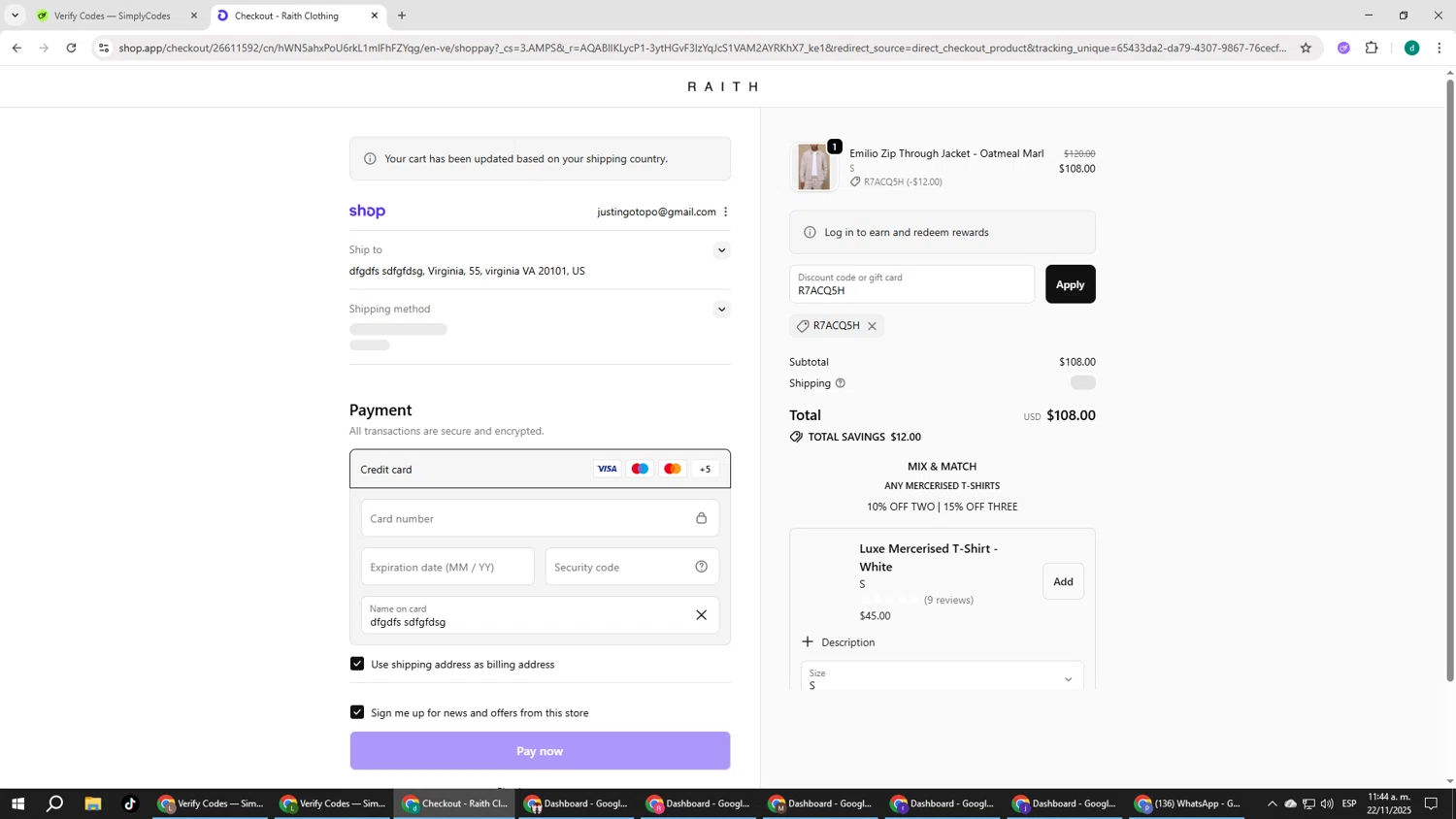Screen dimensions: 1456x819
Task: Click the page vertical scrollbar
Action: click(1450, 379)
